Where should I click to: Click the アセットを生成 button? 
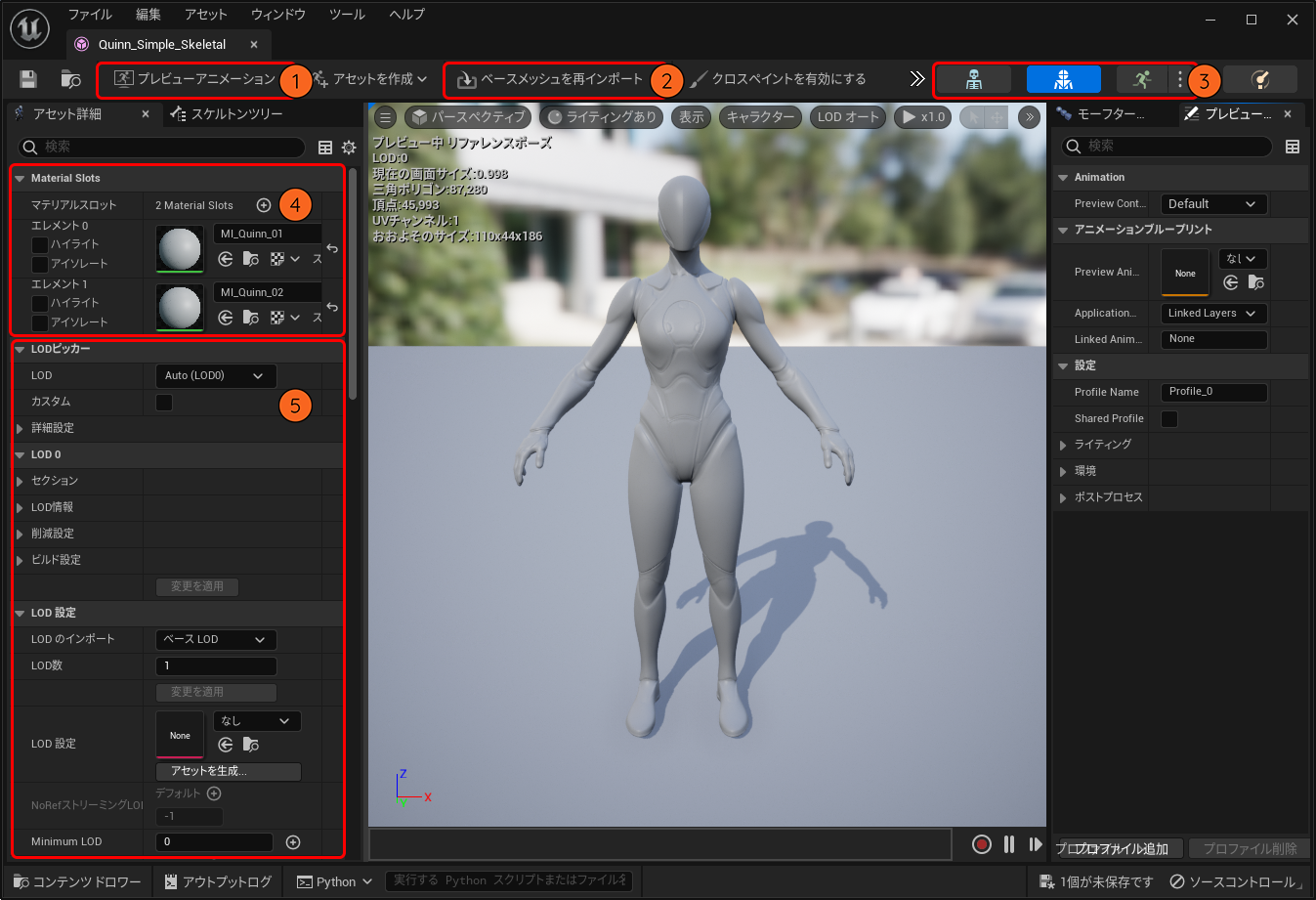229,771
